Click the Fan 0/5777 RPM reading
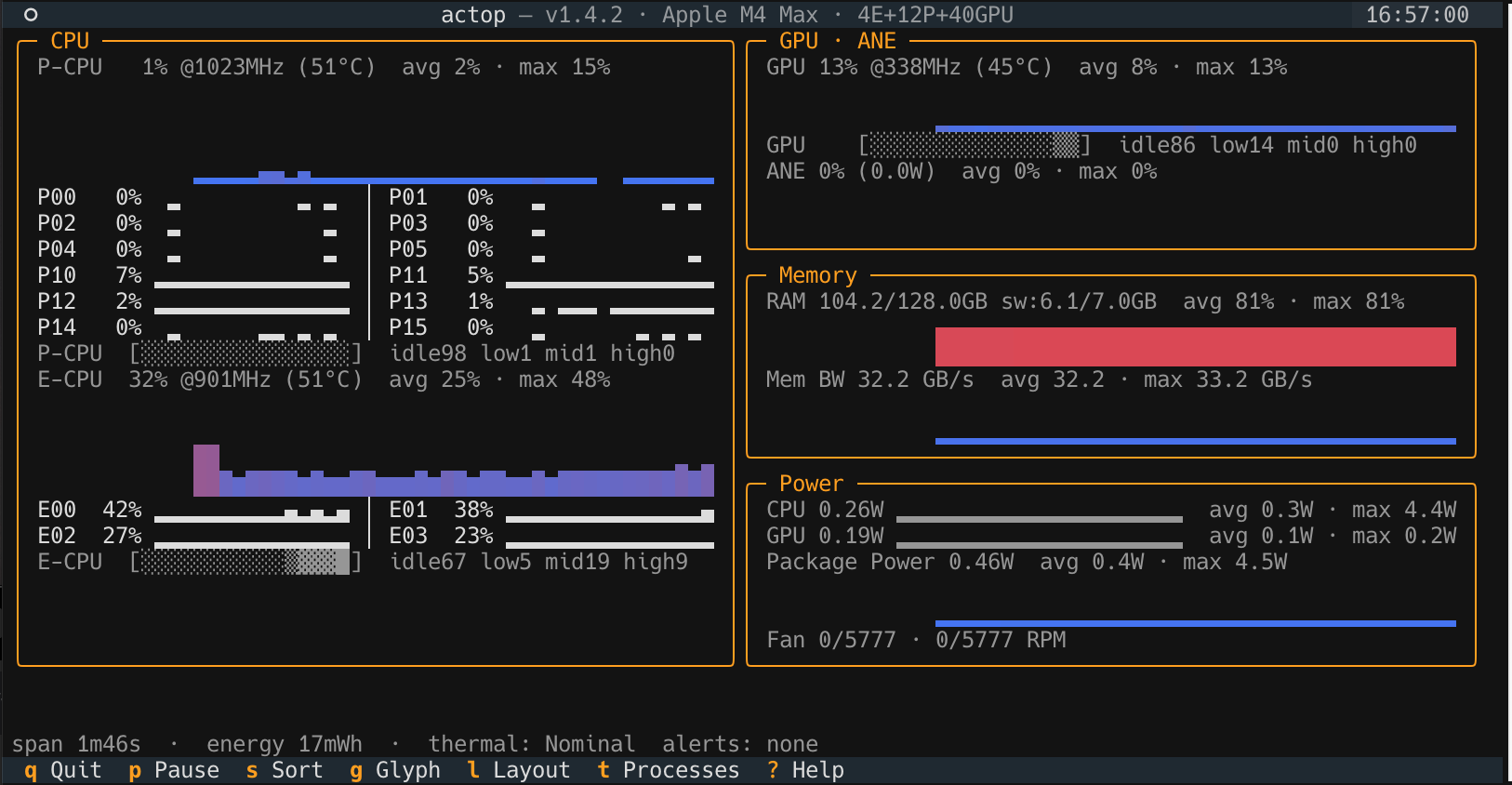The height and width of the screenshot is (785, 1512). click(916, 640)
